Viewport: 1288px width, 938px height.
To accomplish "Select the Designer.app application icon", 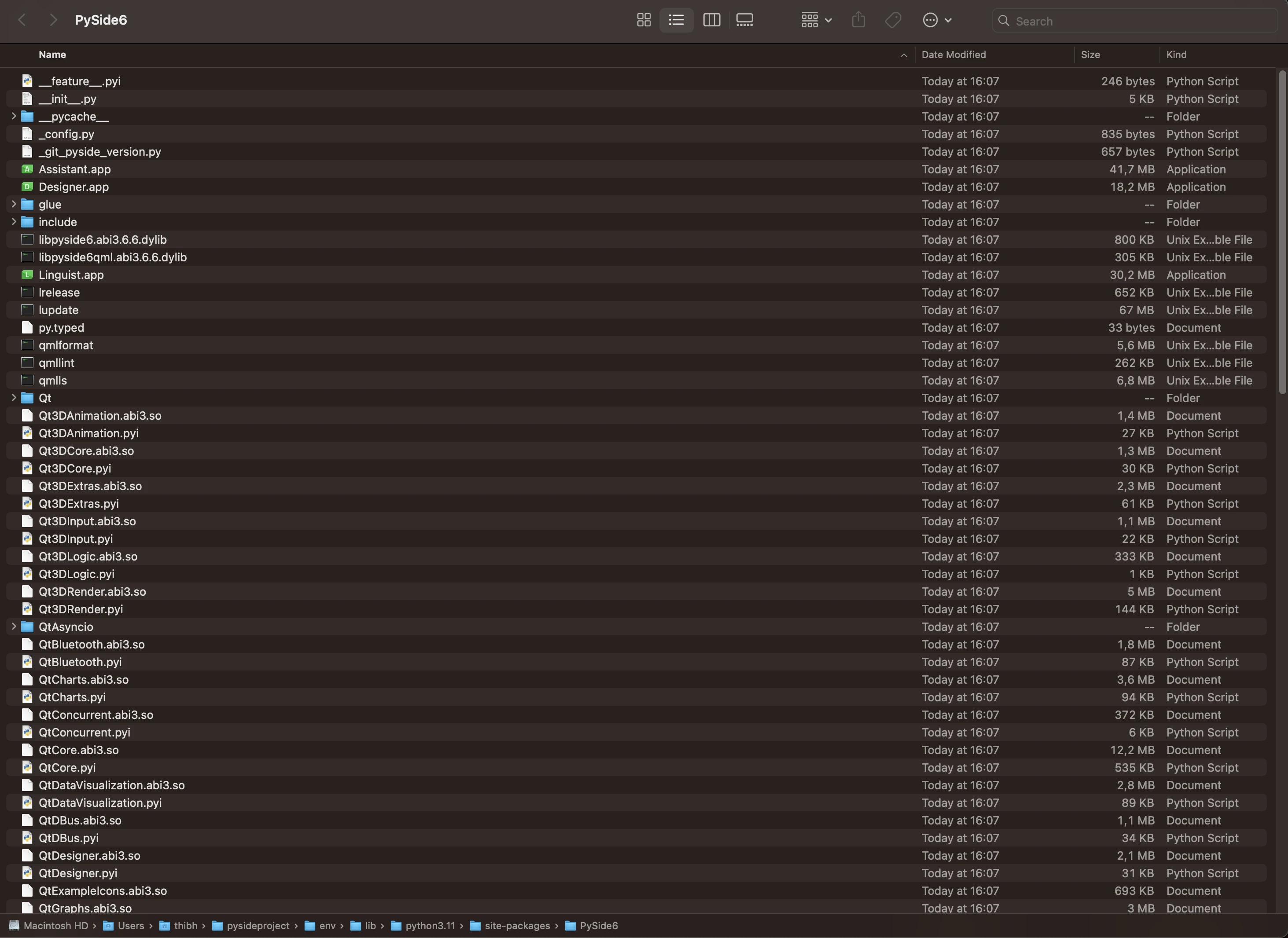I will 27,187.
